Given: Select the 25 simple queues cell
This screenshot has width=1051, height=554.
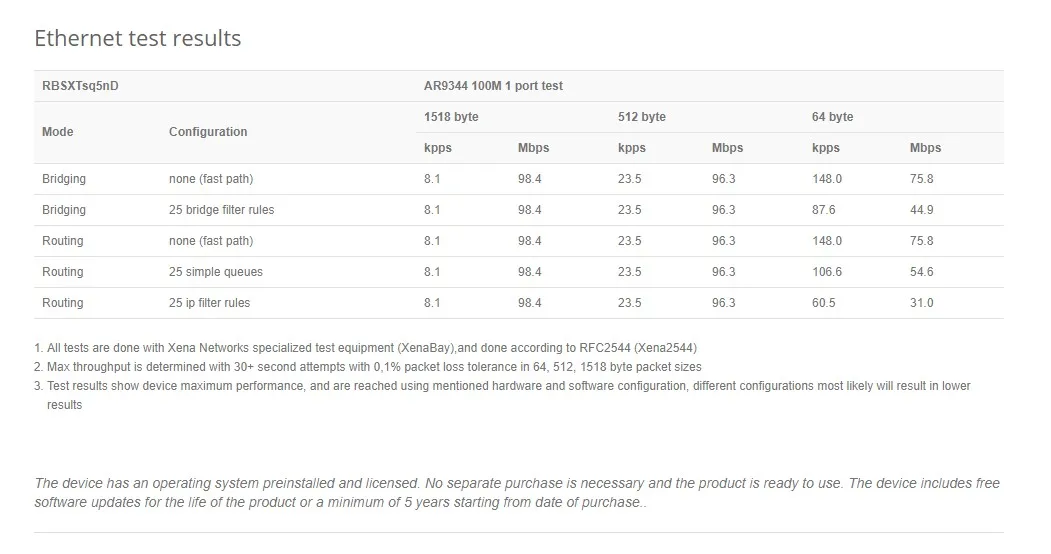Looking at the screenshot, I should click(x=215, y=272).
